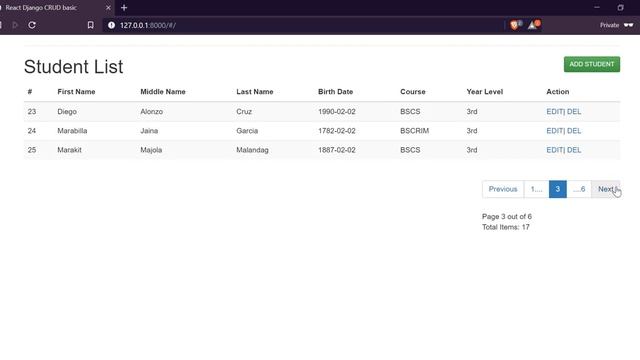Click the Birth Date column header

click(x=336, y=92)
